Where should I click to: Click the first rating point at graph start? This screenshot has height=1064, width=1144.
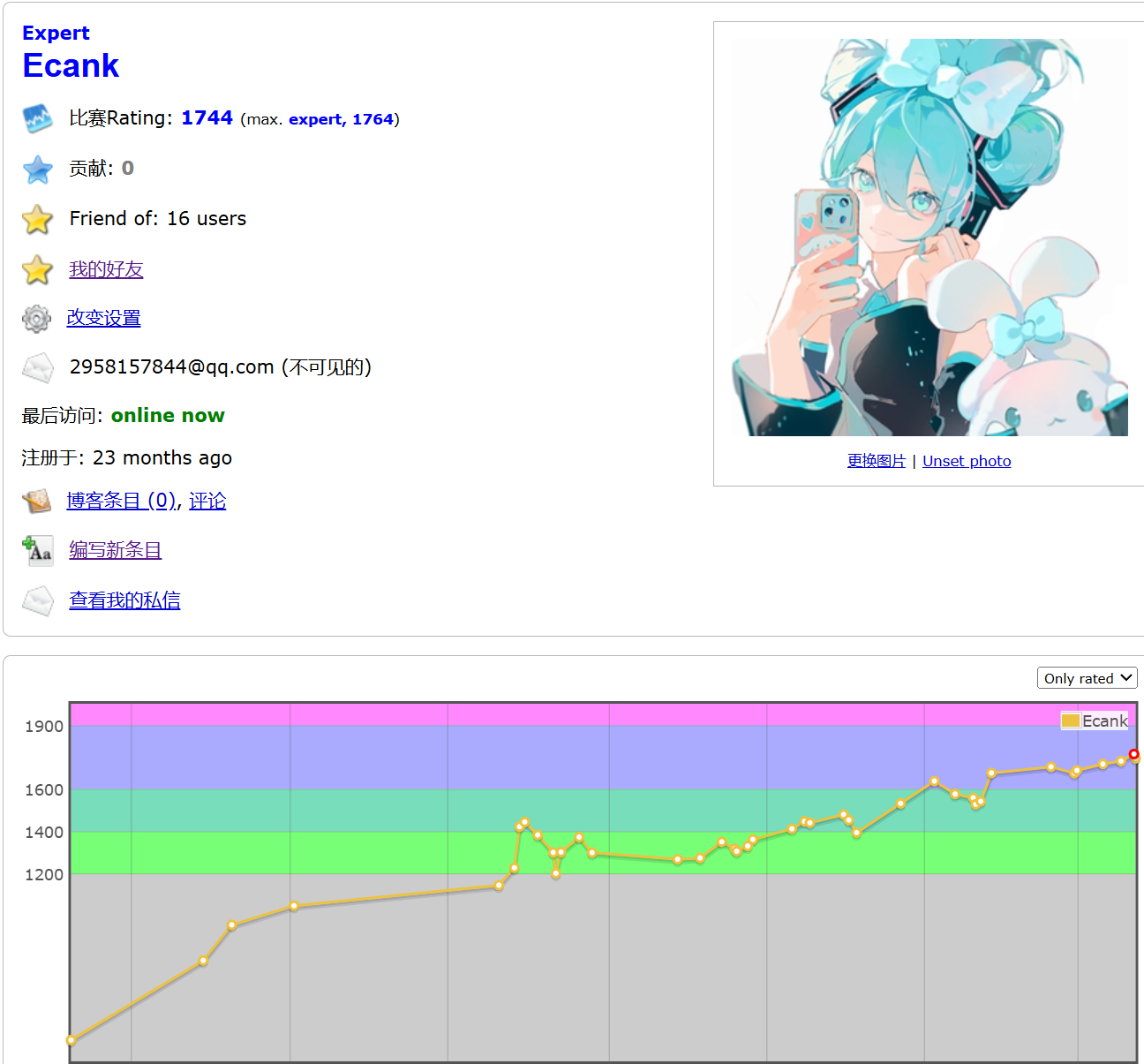[x=71, y=1040]
